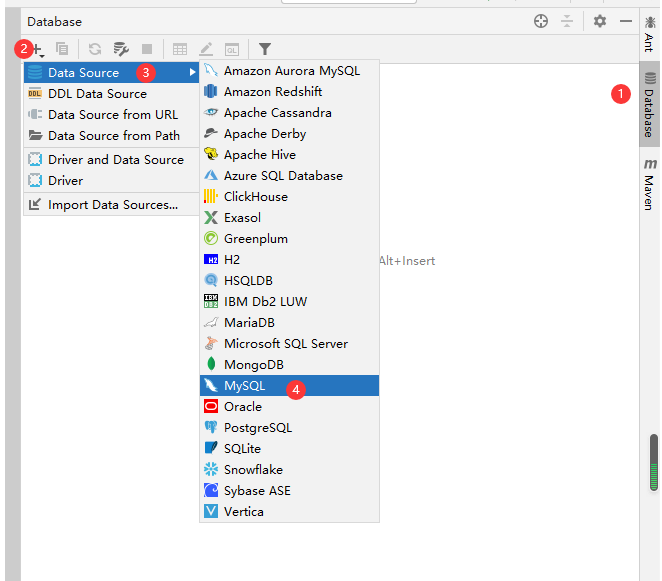This screenshot has height=581, width=662.
Task: Open the query console QL icon
Action: (232, 49)
